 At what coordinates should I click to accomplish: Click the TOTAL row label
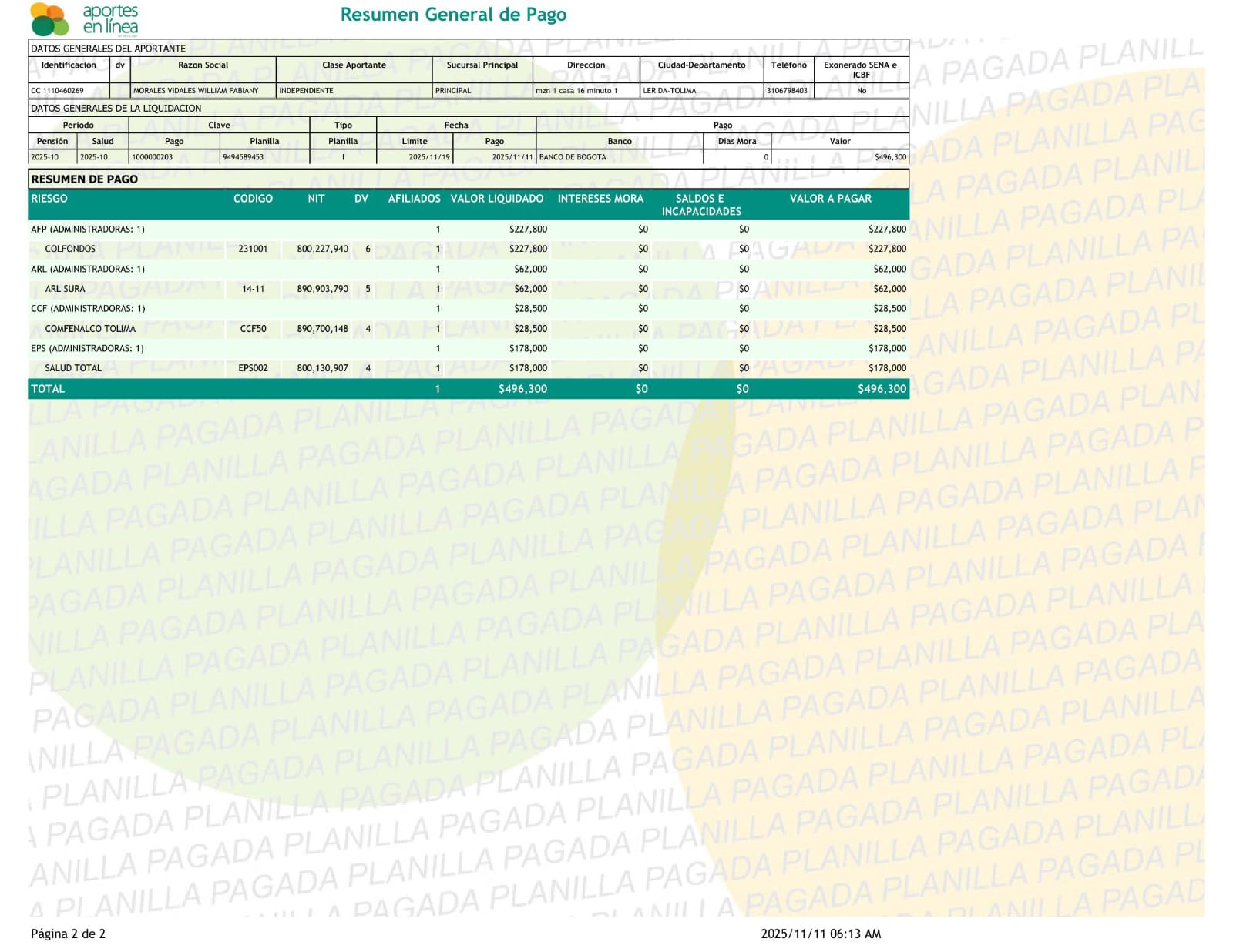pos(48,389)
